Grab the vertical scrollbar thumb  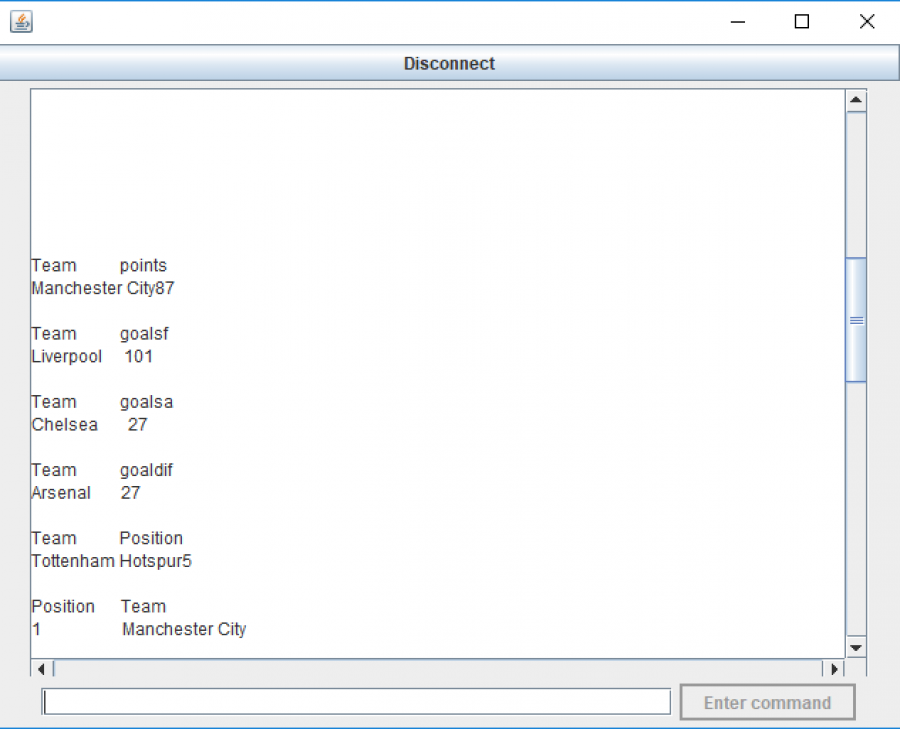(856, 320)
